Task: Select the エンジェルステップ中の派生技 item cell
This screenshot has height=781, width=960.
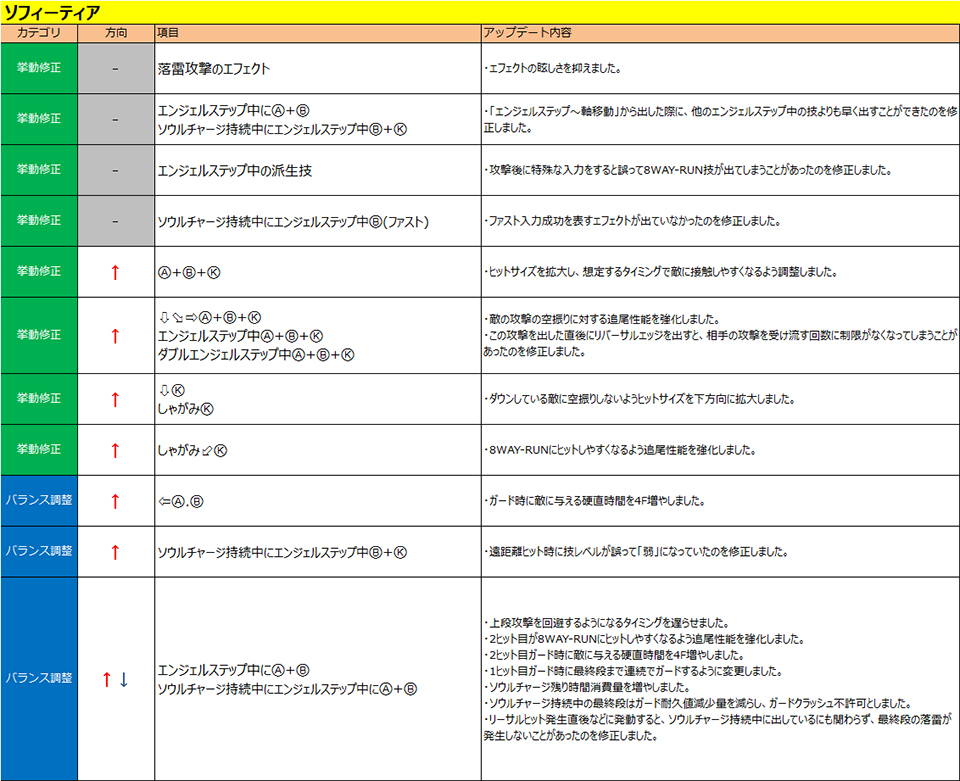Action: click(x=235, y=171)
